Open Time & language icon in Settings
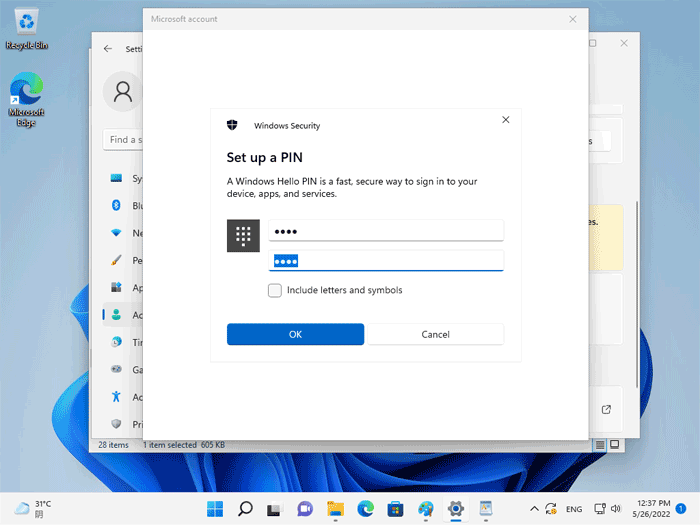 [116, 342]
